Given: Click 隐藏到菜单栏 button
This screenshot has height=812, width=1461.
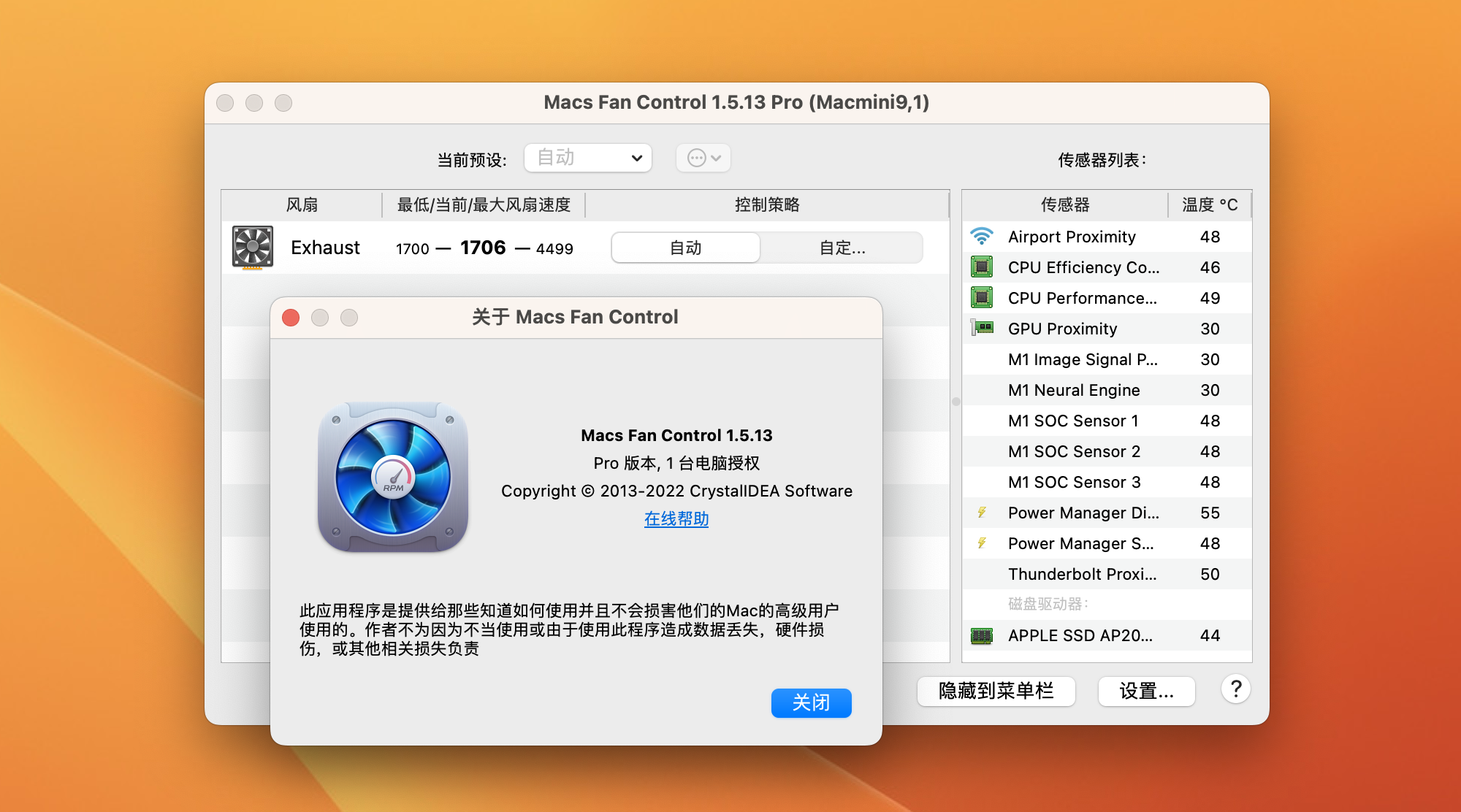Looking at the screenshot, I should point(996,691).
